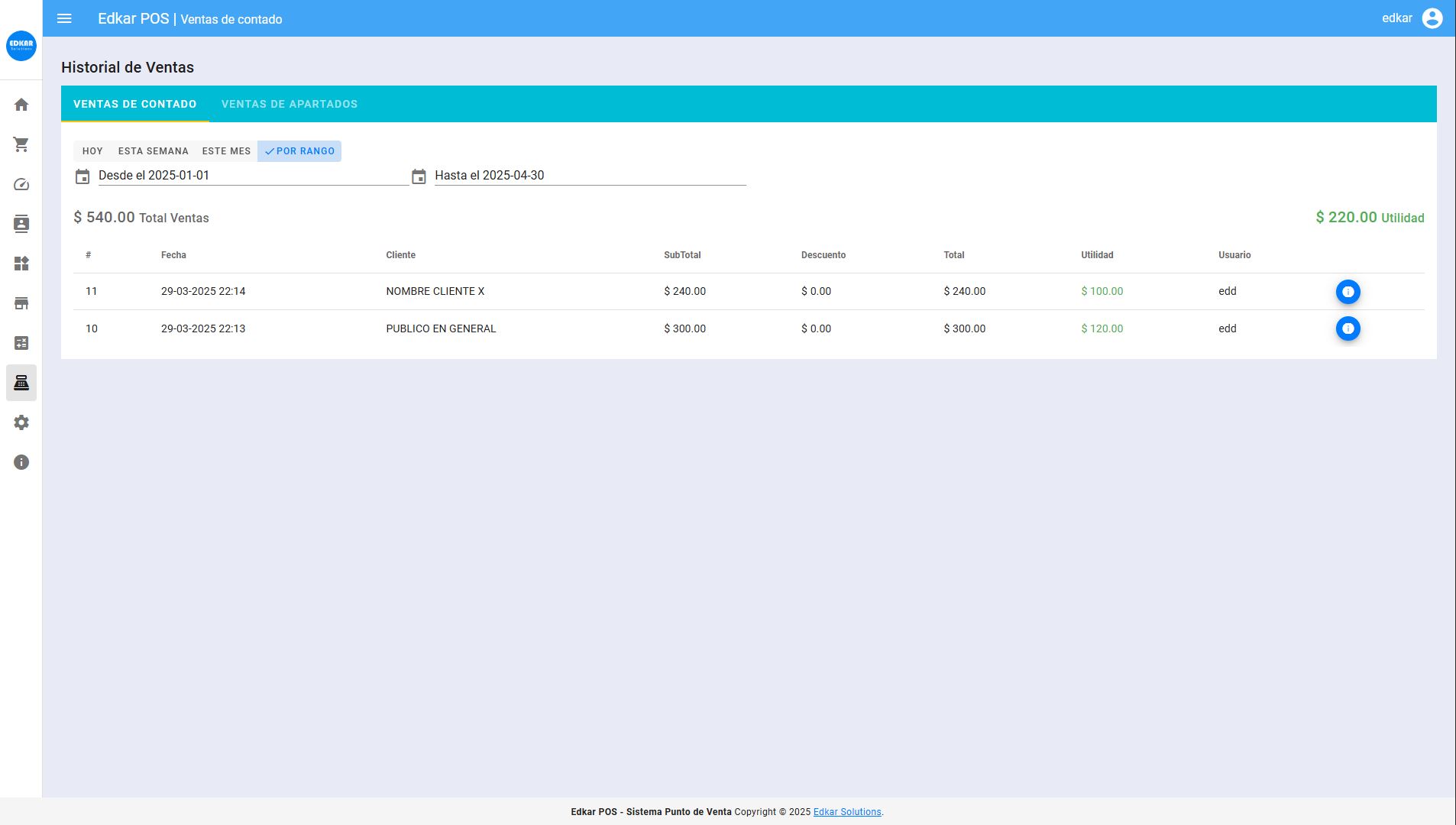Open the hamburger navigation menu
The height and width of the screenshot is (825, 1456).
[x=64, y=18]
